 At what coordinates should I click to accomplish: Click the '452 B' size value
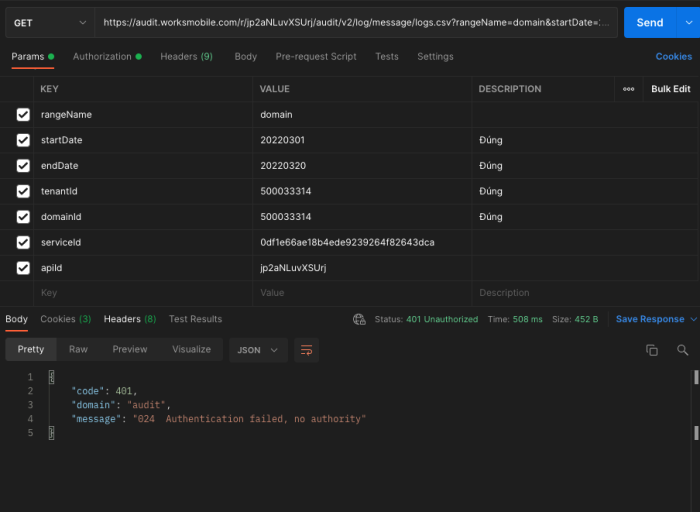click(x=586, y=319)
